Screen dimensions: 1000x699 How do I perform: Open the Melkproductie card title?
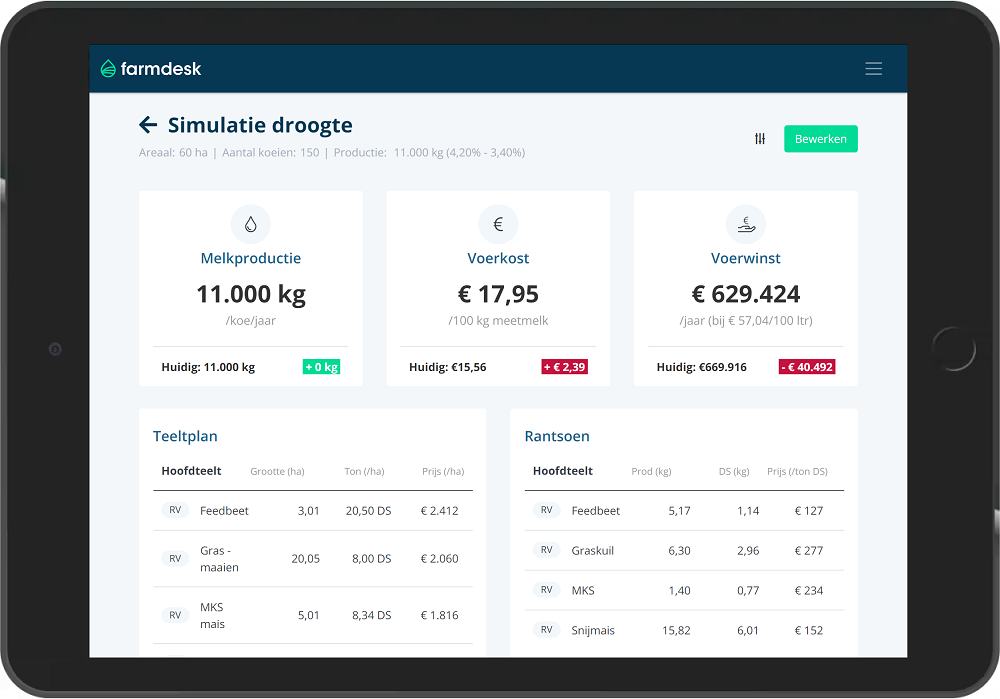pyautogui.click(x=250, y=258)
